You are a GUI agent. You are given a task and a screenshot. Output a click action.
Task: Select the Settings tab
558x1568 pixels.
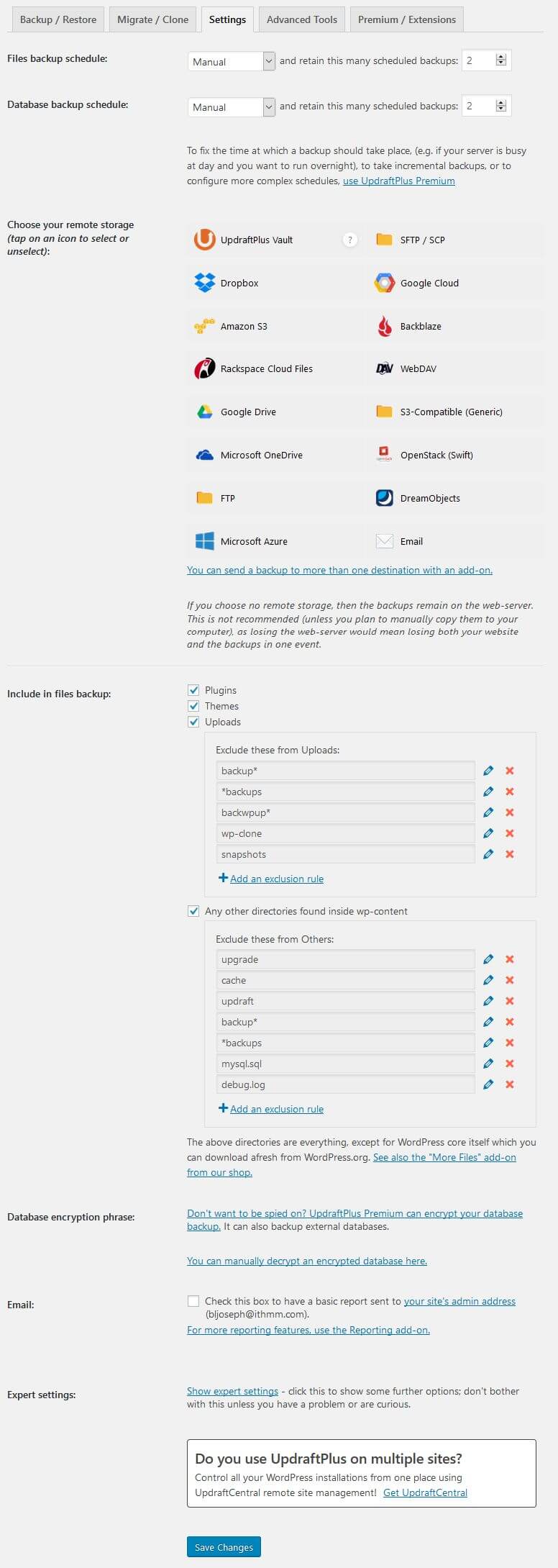point(227,19)
